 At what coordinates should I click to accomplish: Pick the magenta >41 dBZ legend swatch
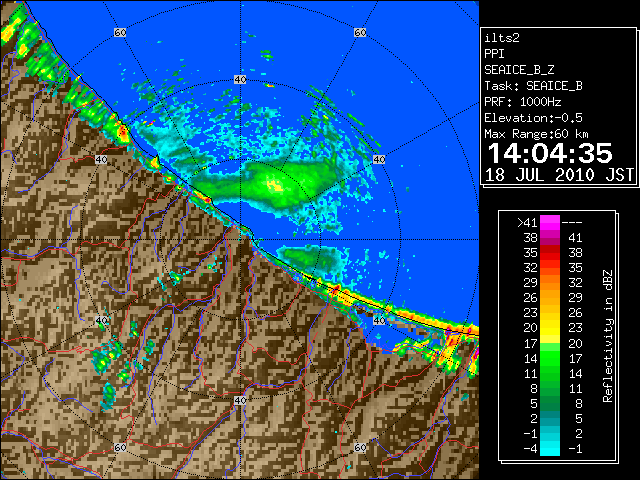550,223
